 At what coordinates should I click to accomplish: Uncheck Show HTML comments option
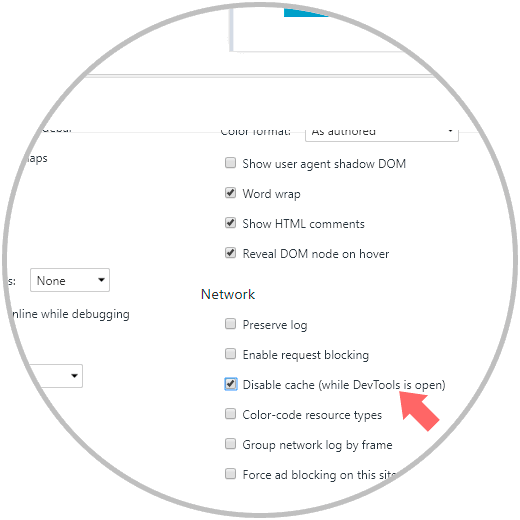[x=230, y=223]
